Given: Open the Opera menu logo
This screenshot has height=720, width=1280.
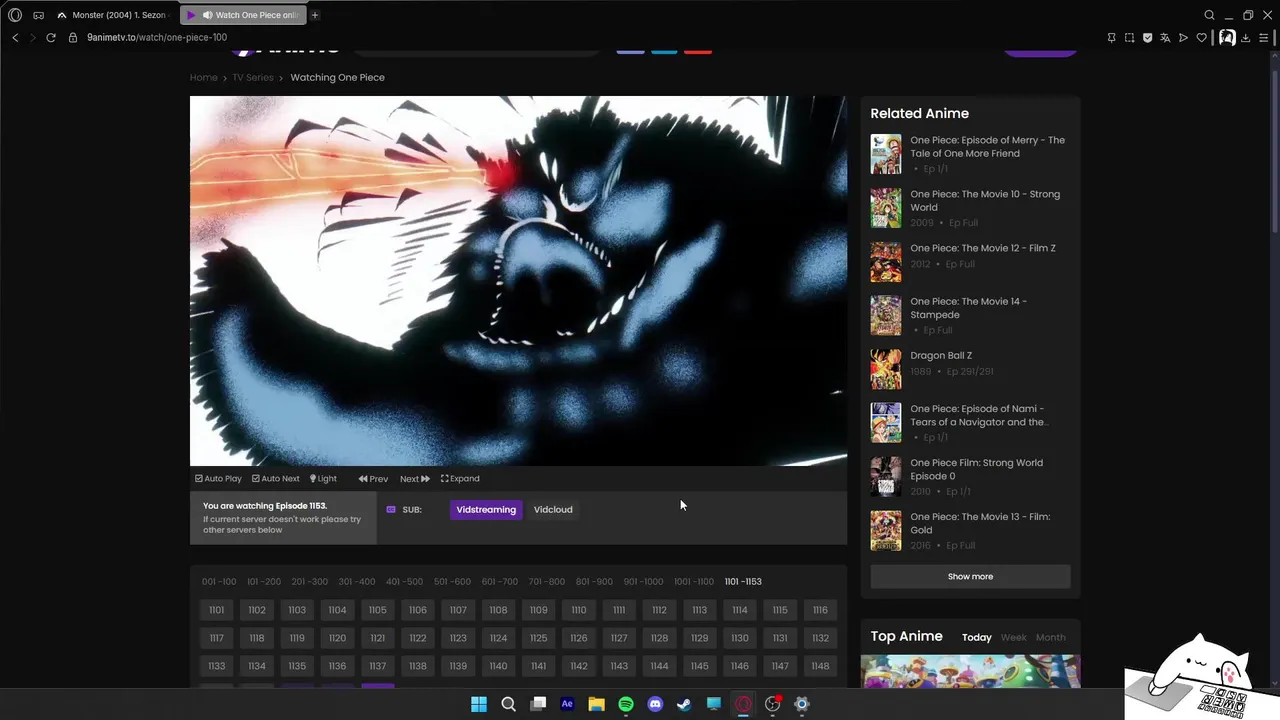Looking at the screenshot, I should click(x=14, y=15).
